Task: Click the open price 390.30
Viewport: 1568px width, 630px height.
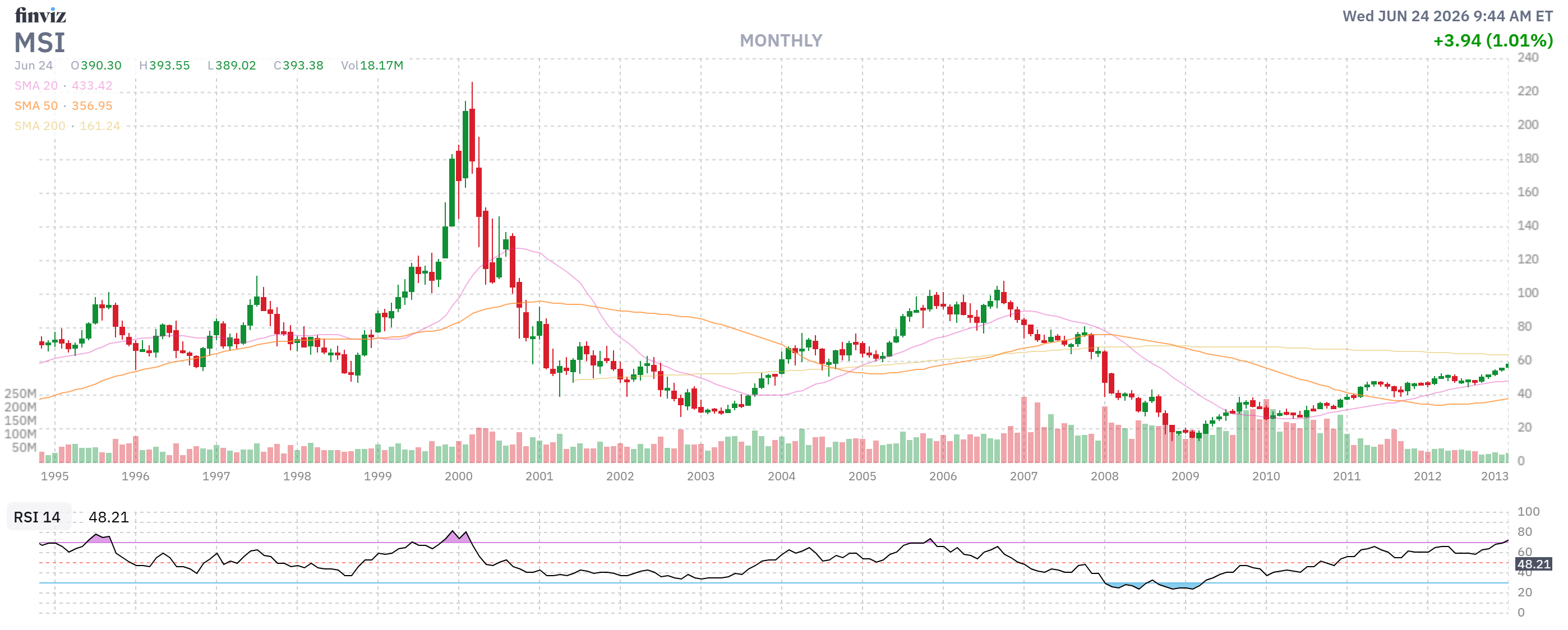Action: point(101,66)
